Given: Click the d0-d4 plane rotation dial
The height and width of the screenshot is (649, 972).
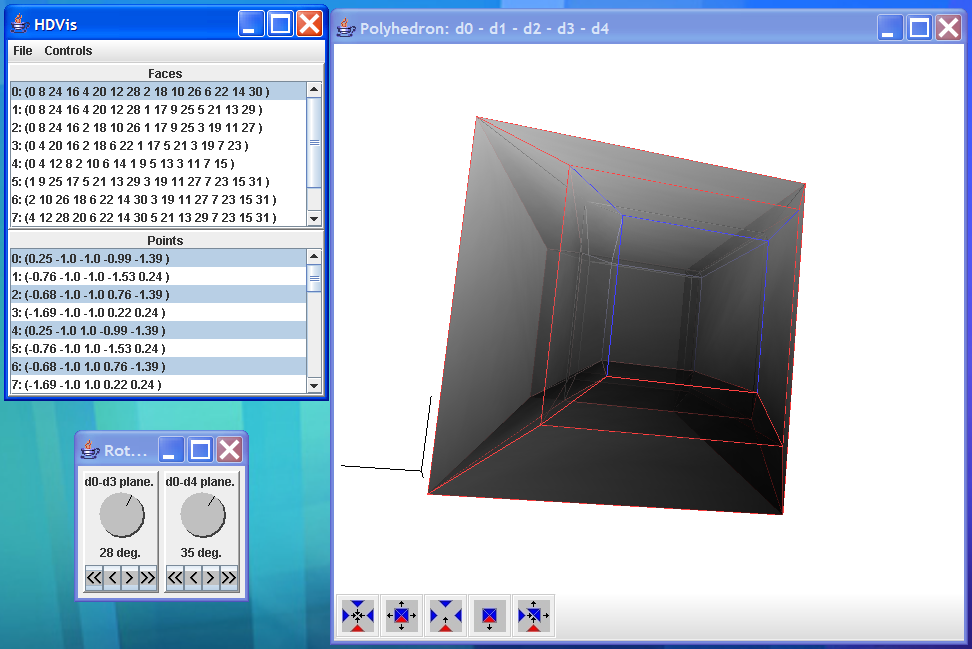Looking at the screenshot, I should pyautogui.click(x=202, y=516).
